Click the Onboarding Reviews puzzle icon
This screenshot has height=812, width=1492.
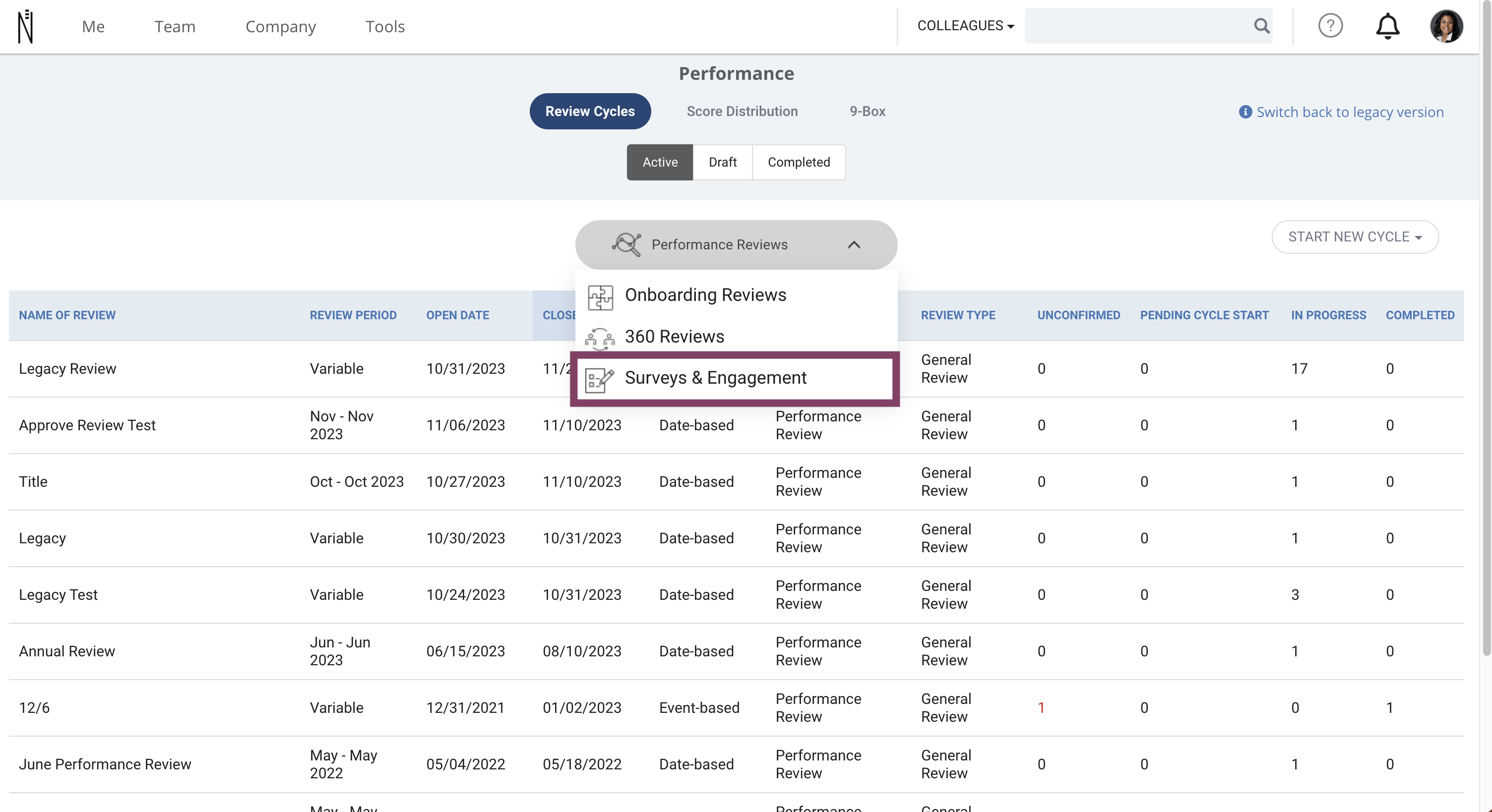click(x=600, y=297)
